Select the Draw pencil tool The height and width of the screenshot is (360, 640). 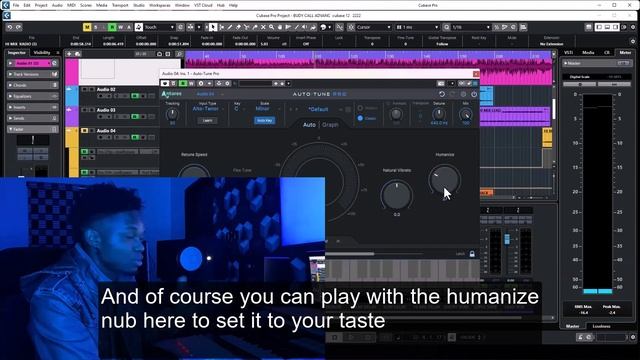pyautogui.click(x=230, y=27)
